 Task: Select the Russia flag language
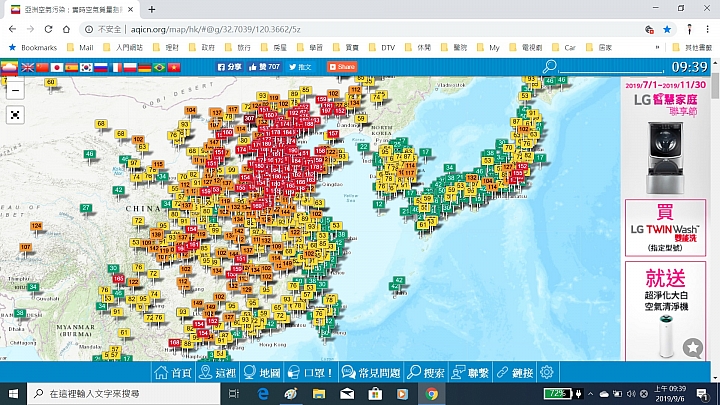click(x=101, y=68)
